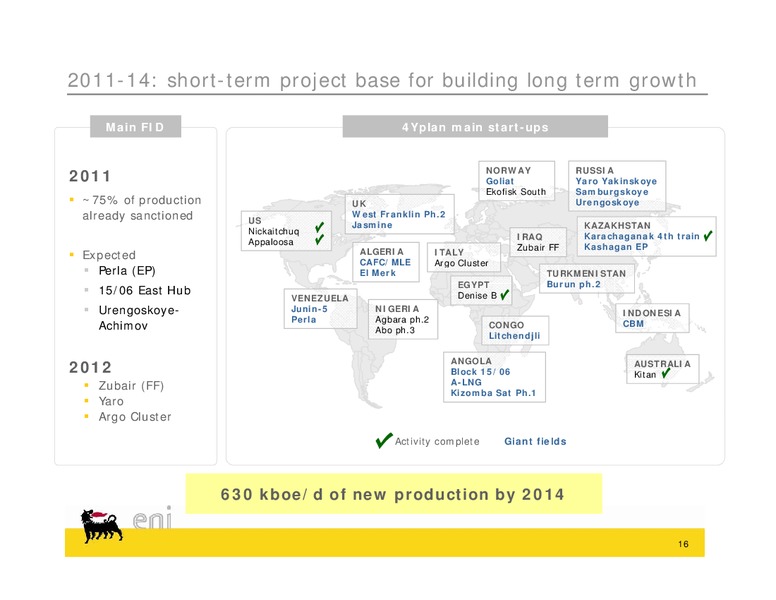776x600 pixels.
Task: Click the VENEZUELA country label
Action: 320,298
